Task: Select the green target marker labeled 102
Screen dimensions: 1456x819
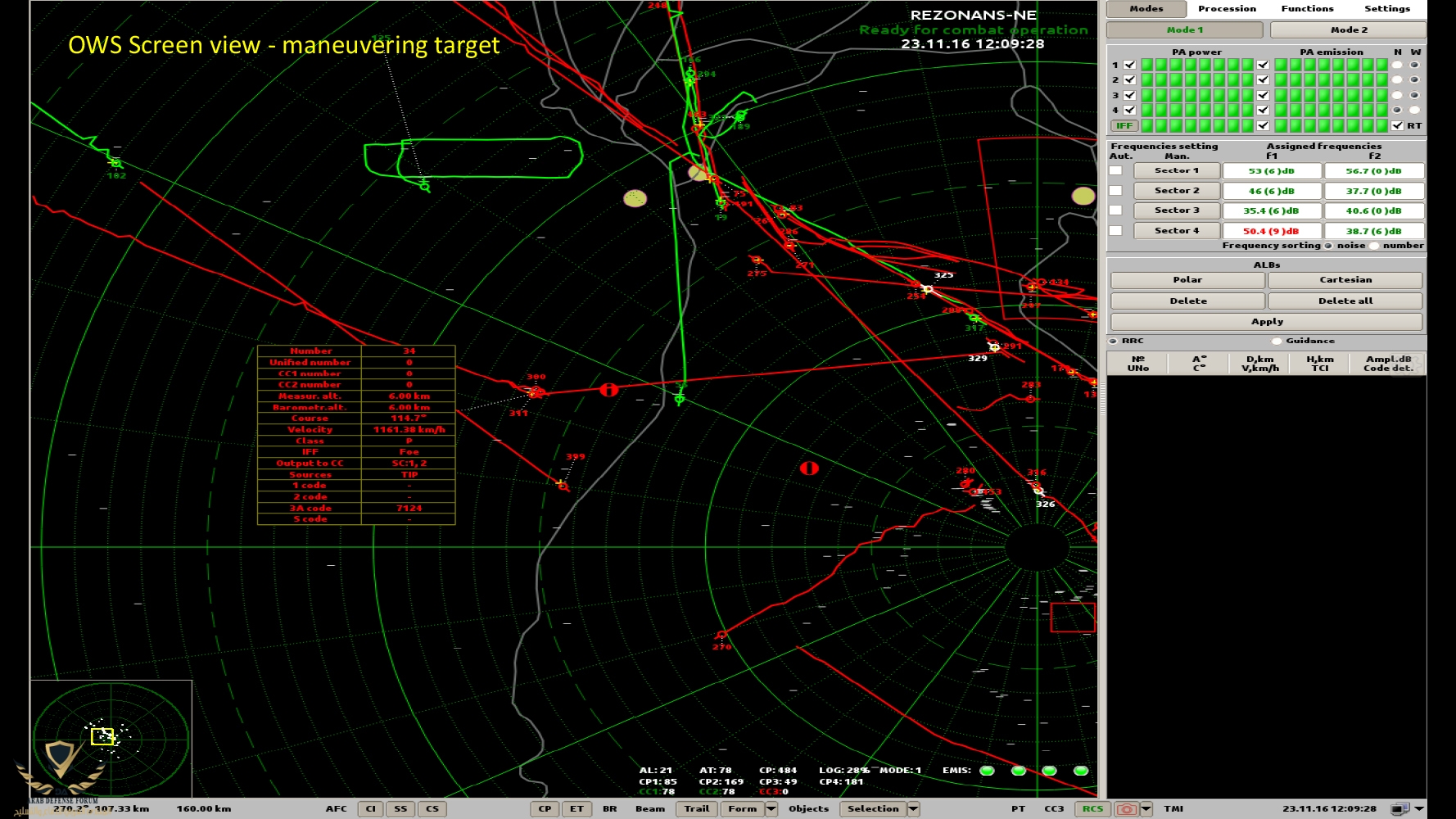Action: (115, 163)
